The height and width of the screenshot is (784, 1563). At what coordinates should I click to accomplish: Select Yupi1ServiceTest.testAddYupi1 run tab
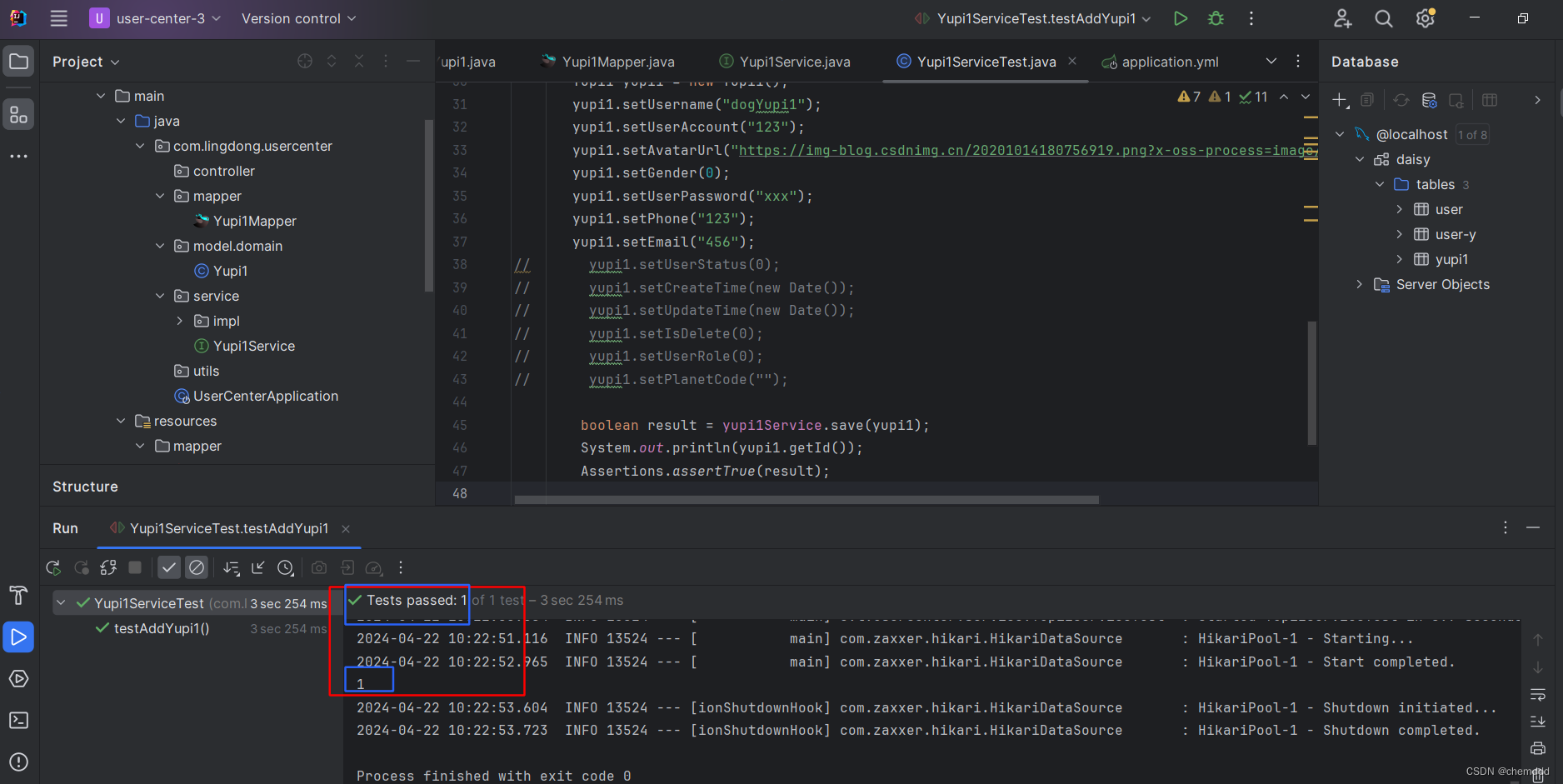point(219,528)
